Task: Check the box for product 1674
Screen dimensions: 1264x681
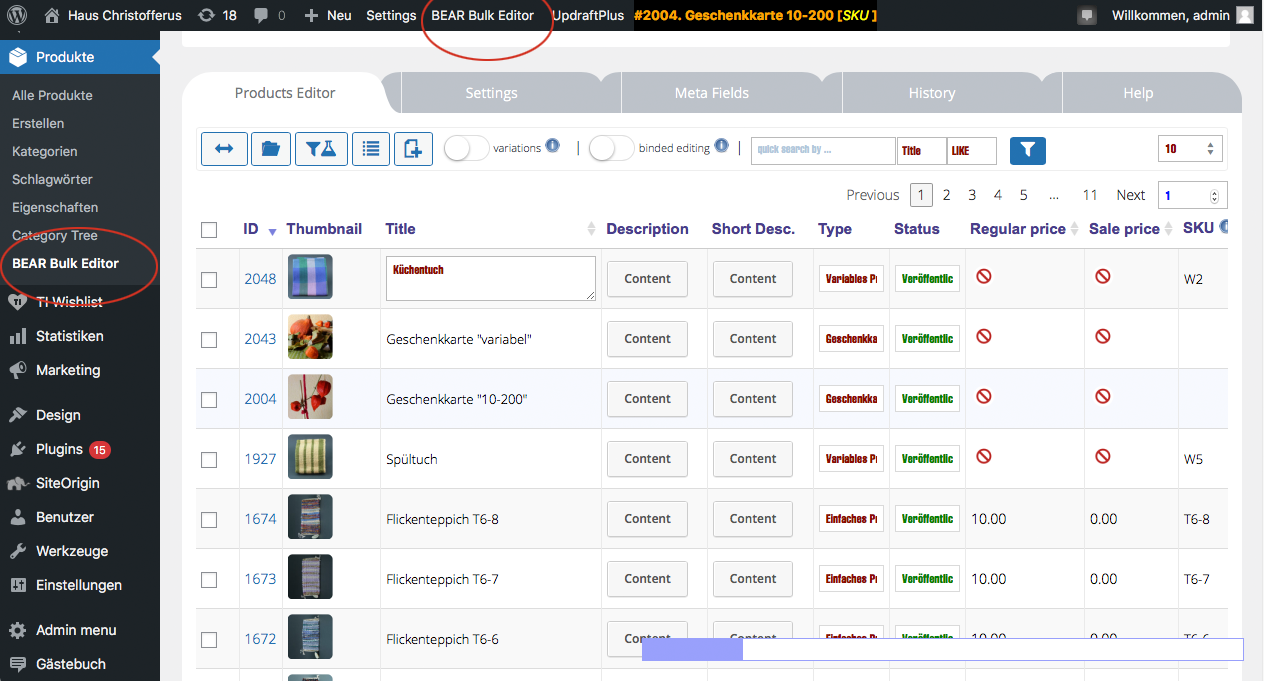Action: (x=209, y=520)
